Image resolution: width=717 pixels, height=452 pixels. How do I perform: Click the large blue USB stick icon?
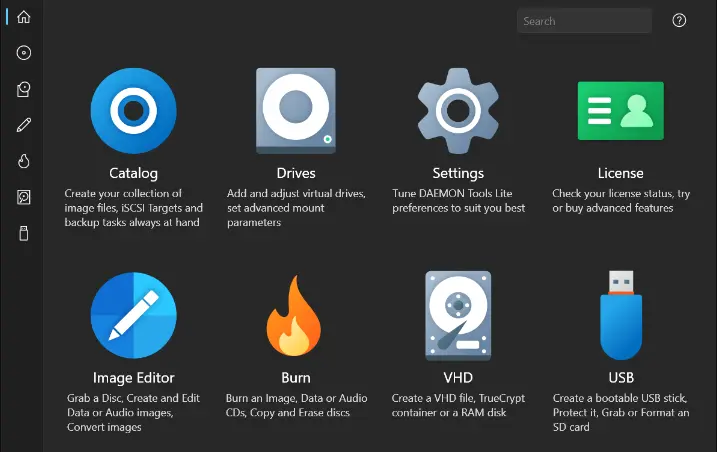[x=621, y=315]
